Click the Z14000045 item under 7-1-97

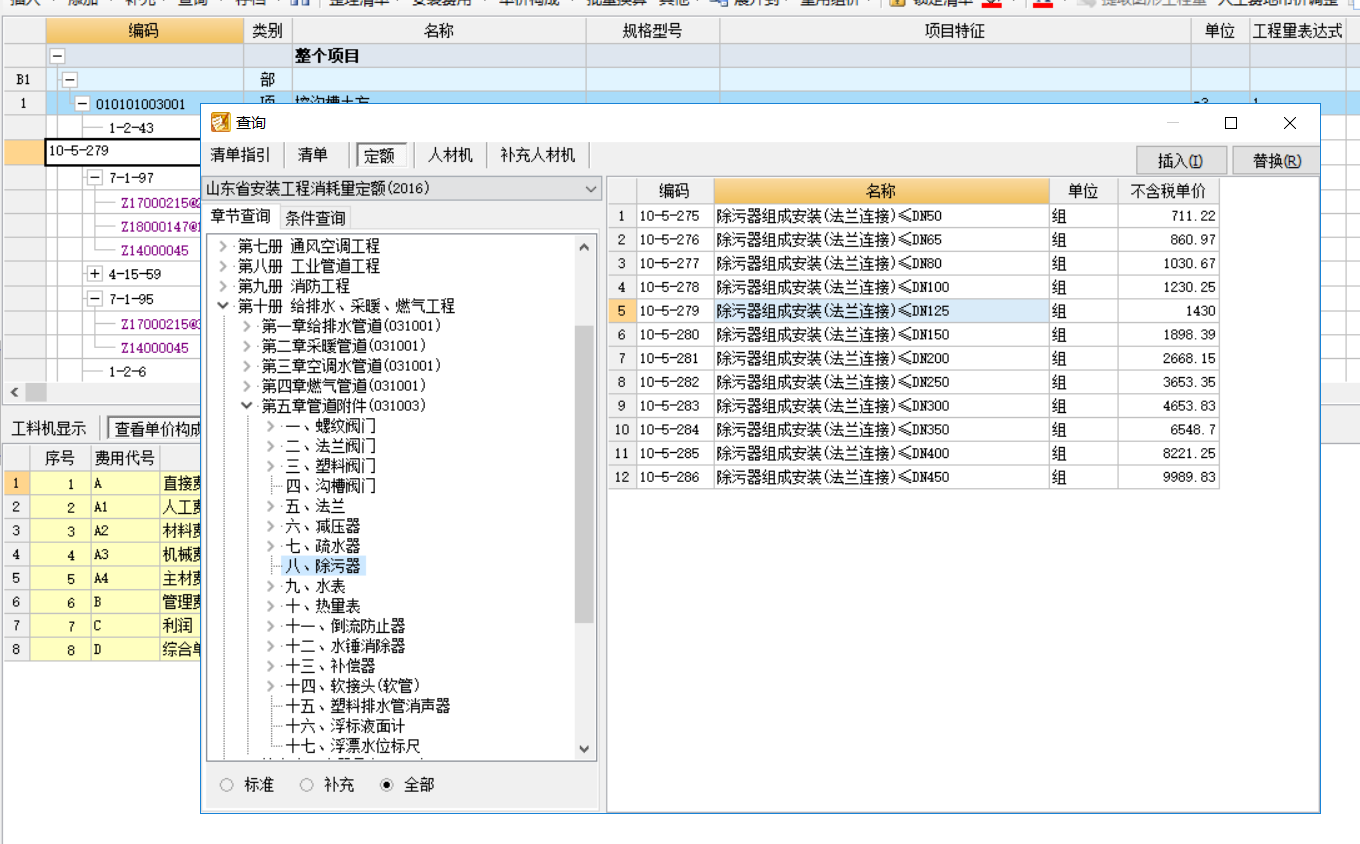point(154,250)
